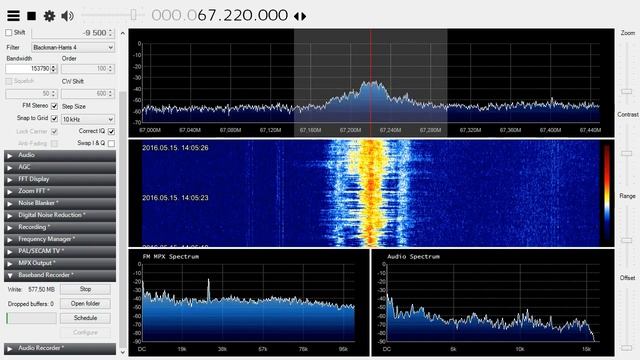The image size is (640, 360).
Task: Expand the Zoom FFT panel
Action: pyautogui.click(x=60, y=191)
